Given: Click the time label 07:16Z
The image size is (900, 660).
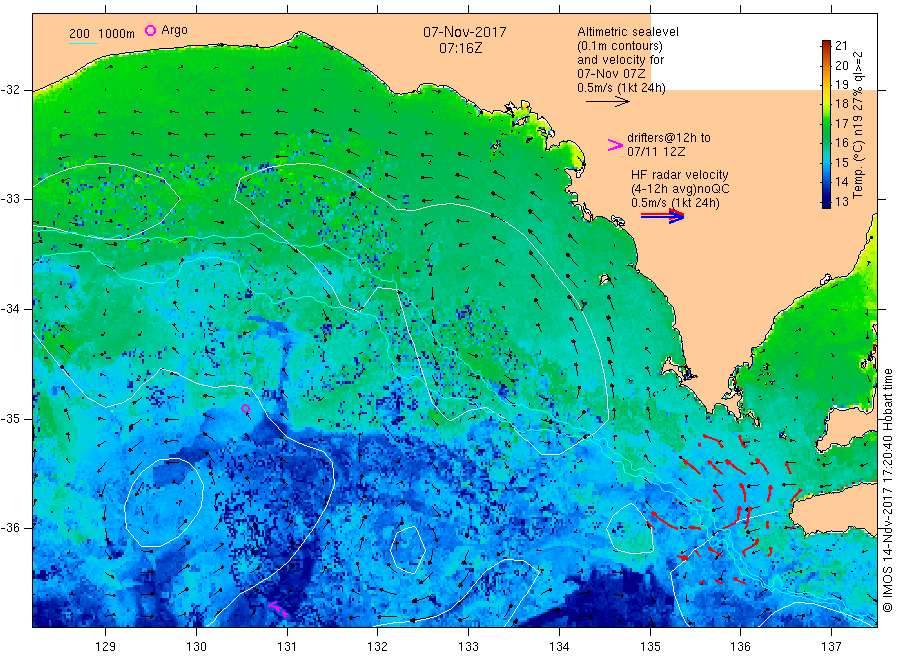Looking at the screenshot, I should coord(460,48).
